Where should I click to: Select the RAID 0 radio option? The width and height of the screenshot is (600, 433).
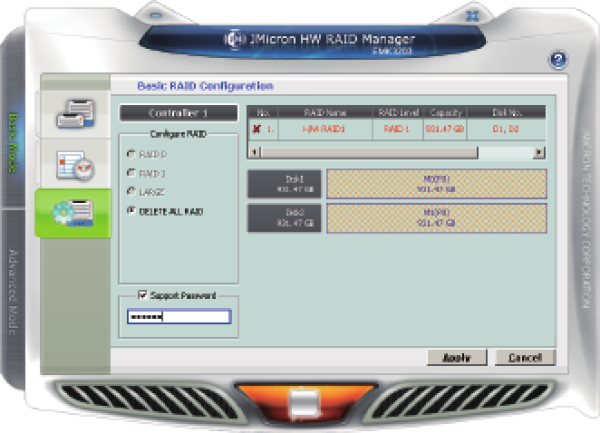(x=129, y=154)
